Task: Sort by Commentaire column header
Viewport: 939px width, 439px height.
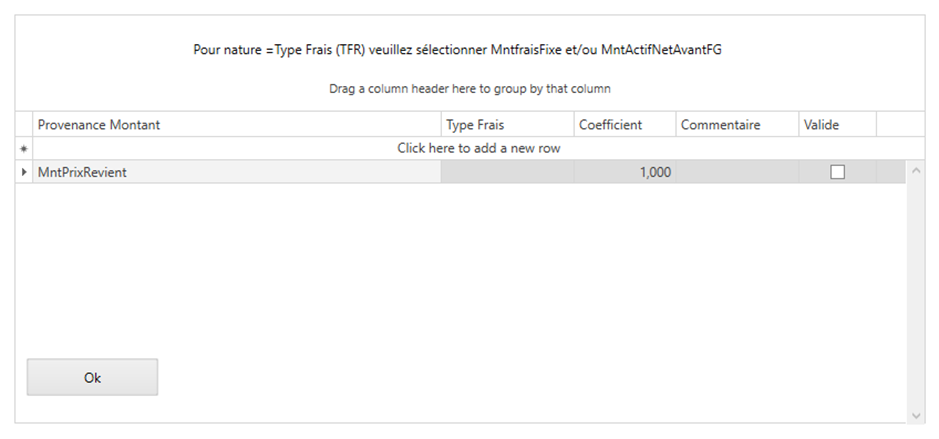Action: (737, 125)
